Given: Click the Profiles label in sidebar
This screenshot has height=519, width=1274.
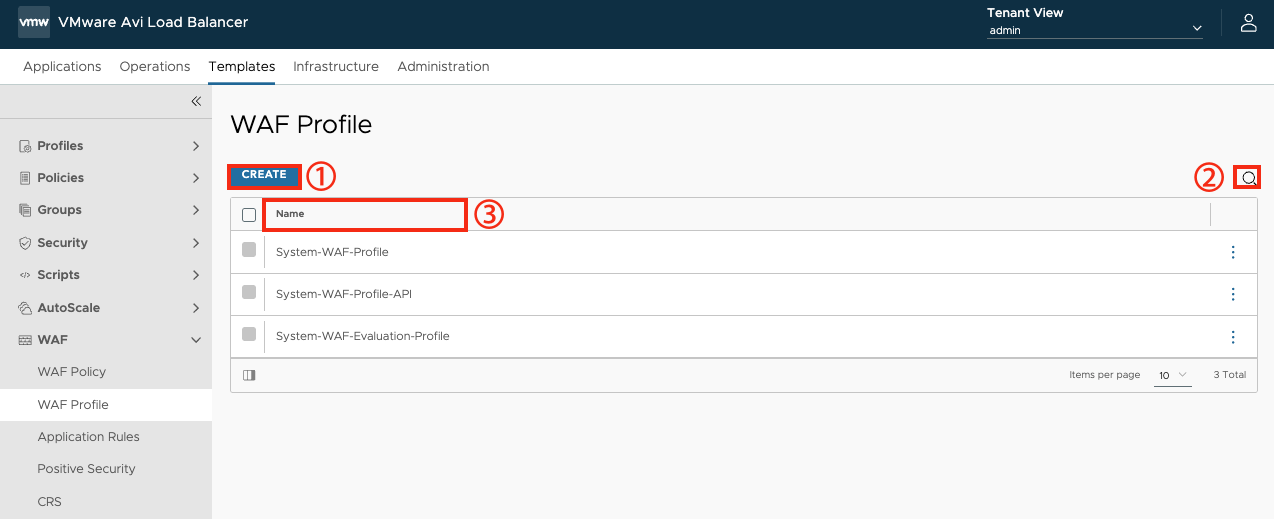Looking at the screenshot, I should pos(60,146).
